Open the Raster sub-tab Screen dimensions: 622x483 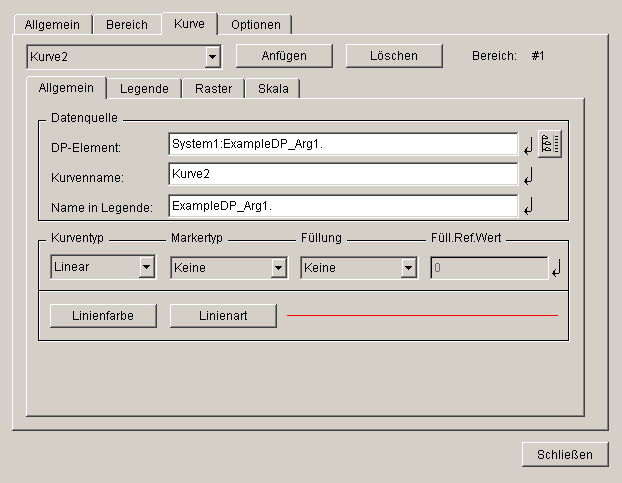coord(213,88)
